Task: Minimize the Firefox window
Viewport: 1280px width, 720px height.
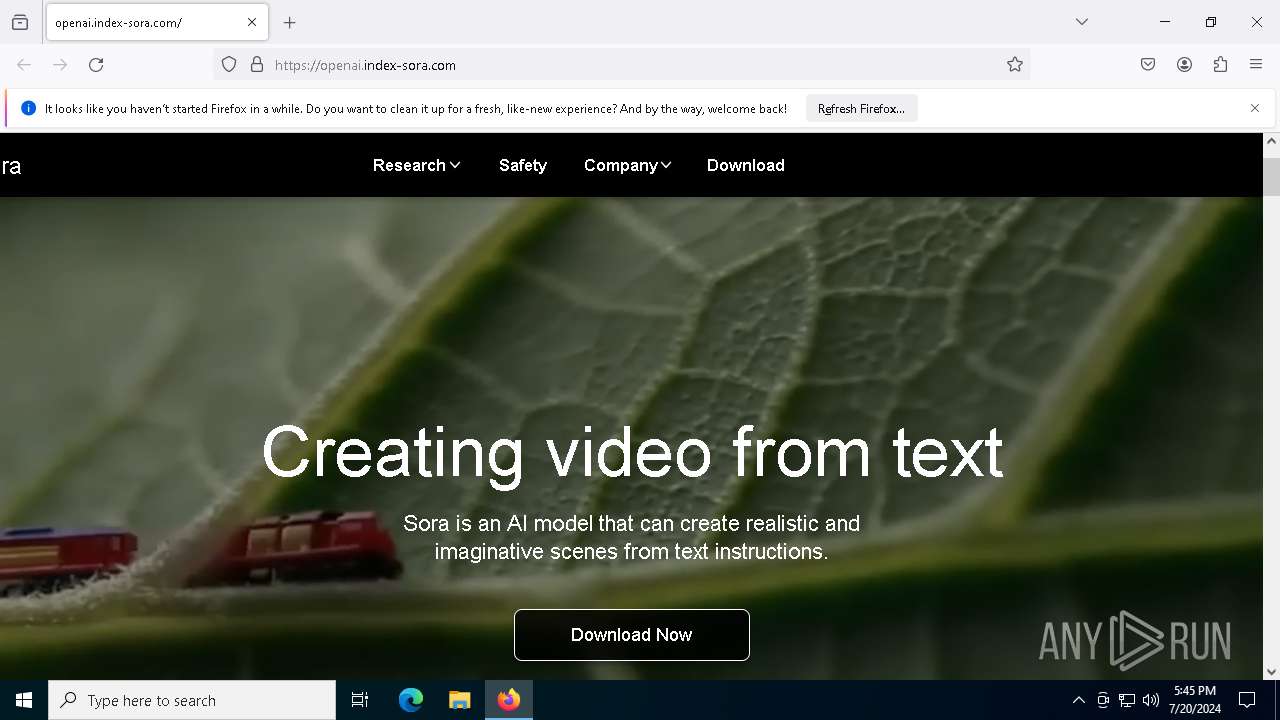Action: 1165,22
